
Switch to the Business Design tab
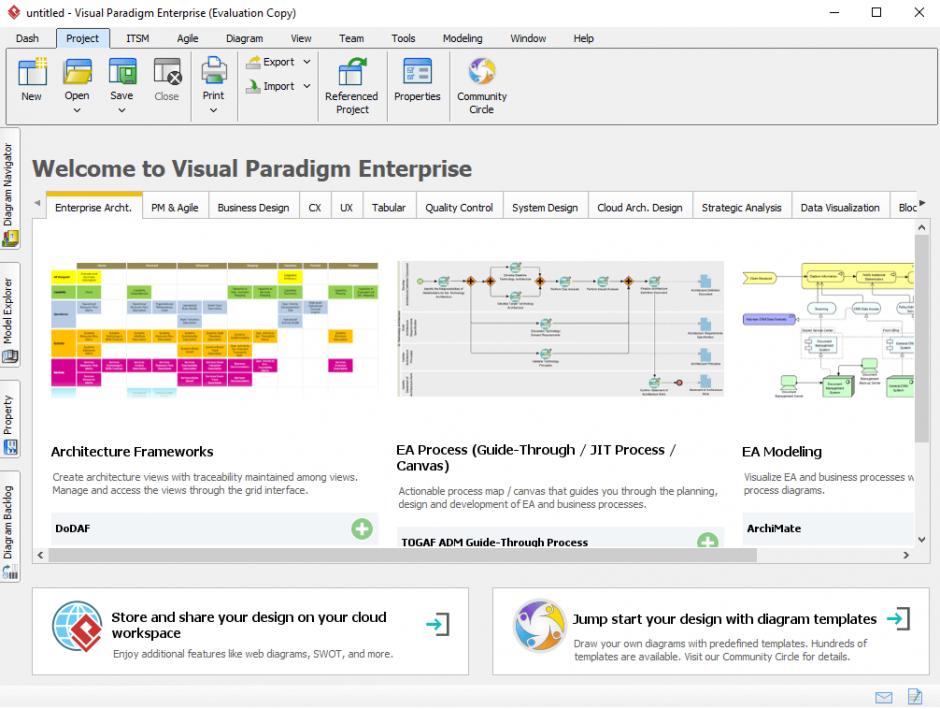[253, 207]
